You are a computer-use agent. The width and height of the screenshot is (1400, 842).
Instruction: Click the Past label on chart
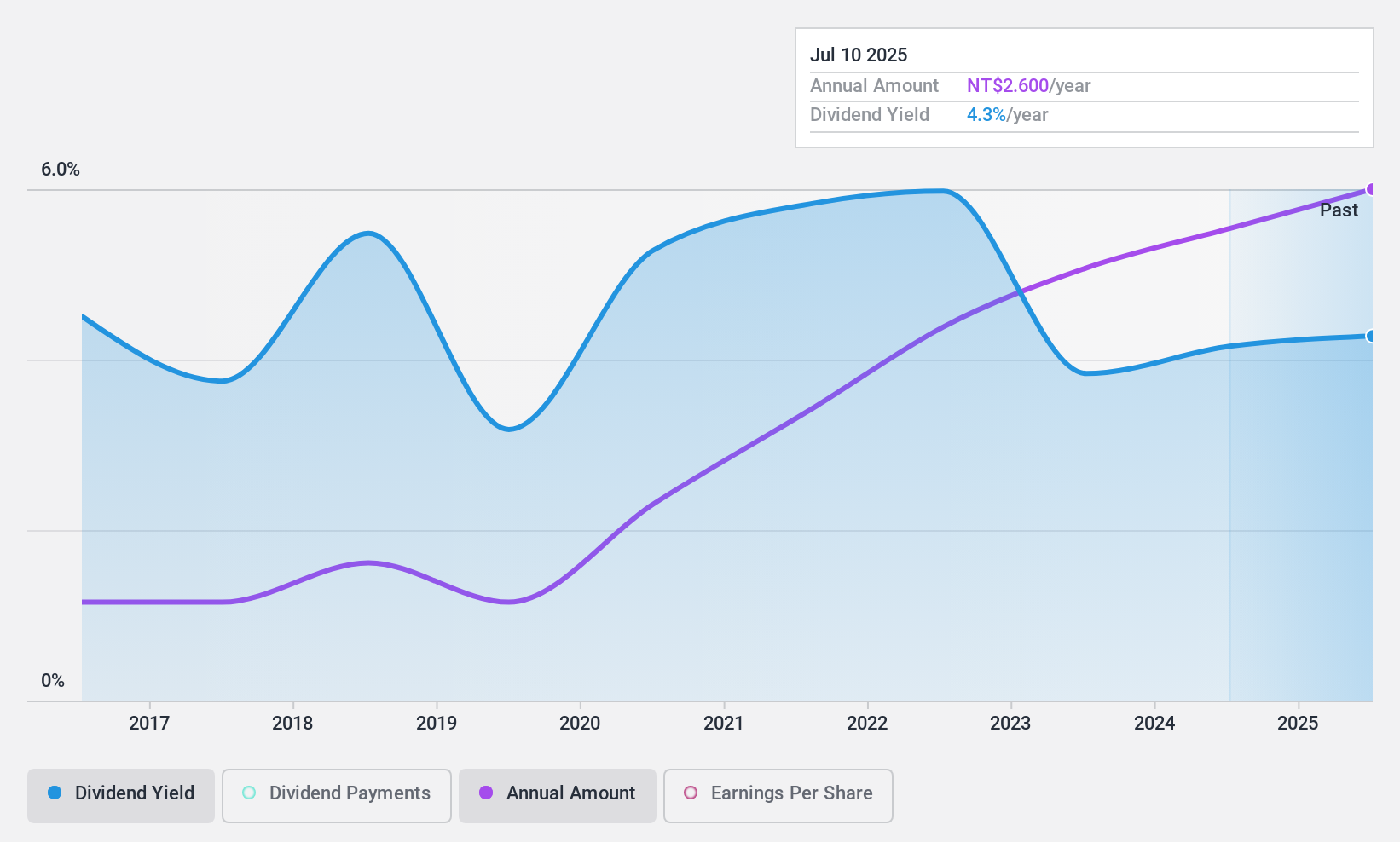click(x=1339, y=210)
